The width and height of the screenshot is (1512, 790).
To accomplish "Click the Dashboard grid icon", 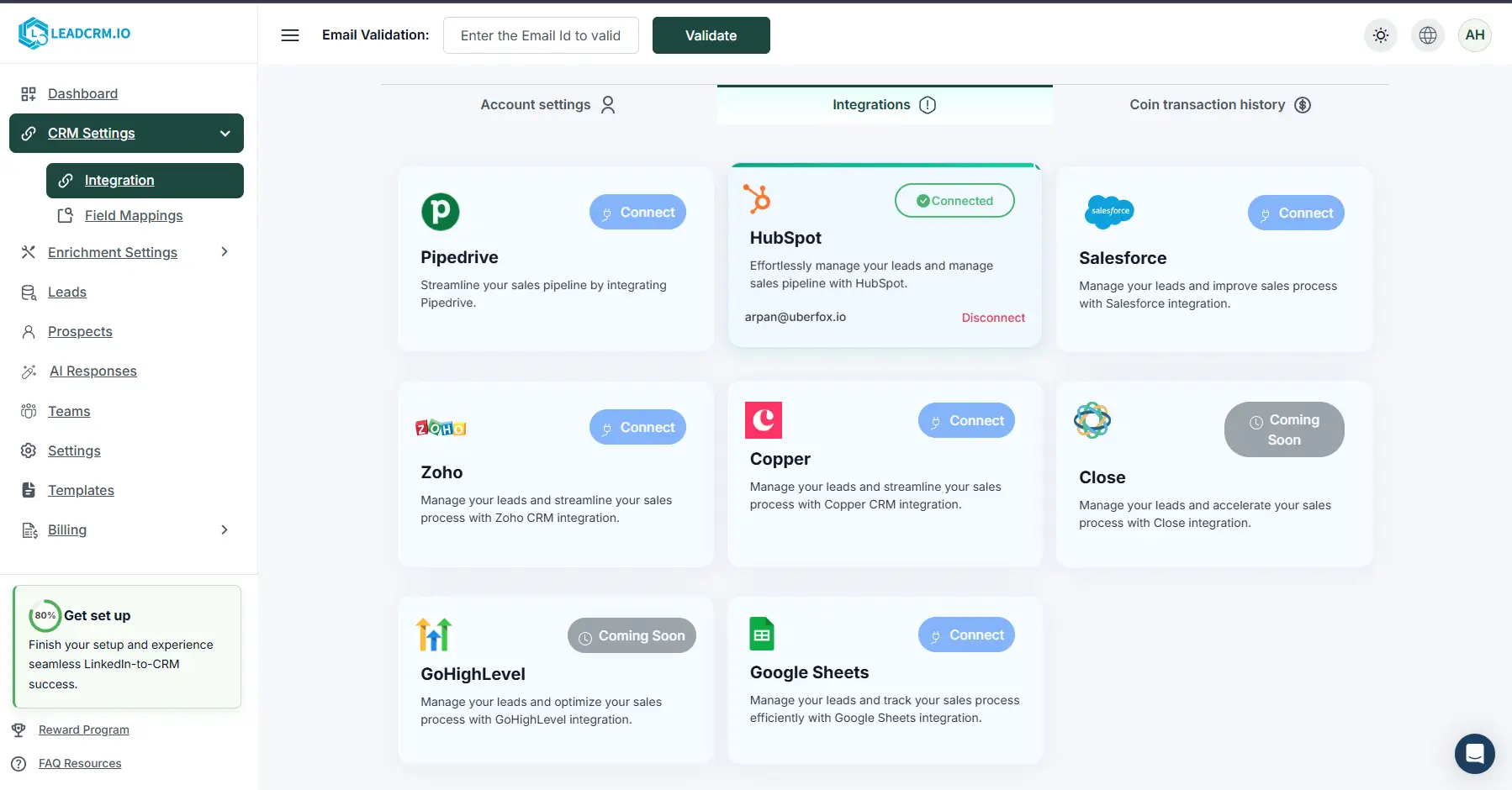I will point(29,93).
